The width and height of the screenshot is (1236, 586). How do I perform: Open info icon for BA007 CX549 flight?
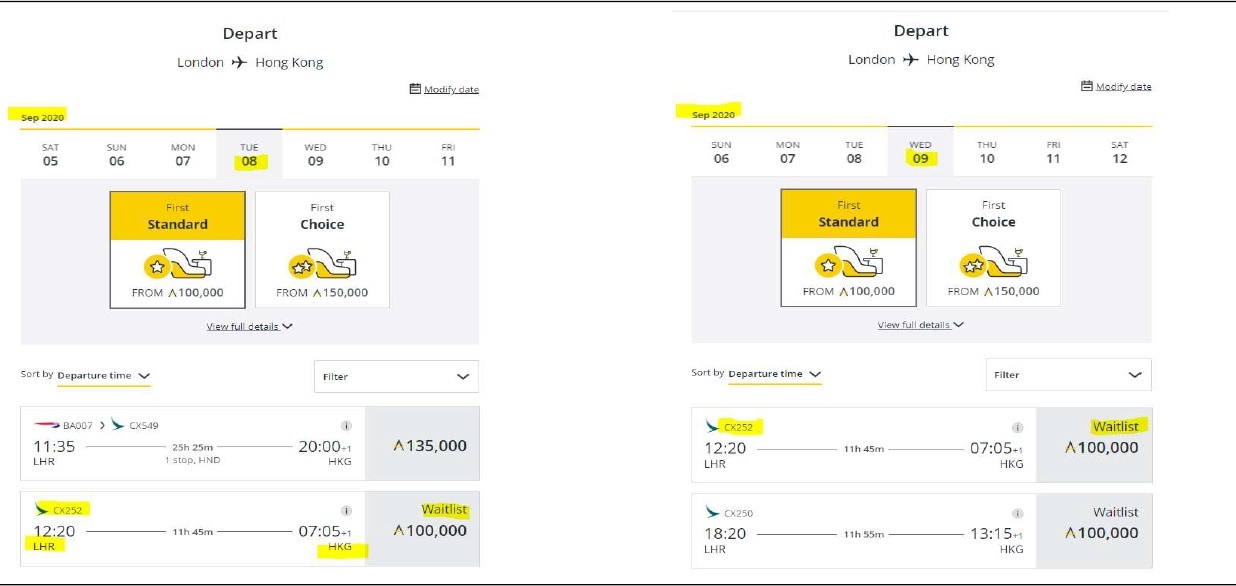(x=346, y=425)
